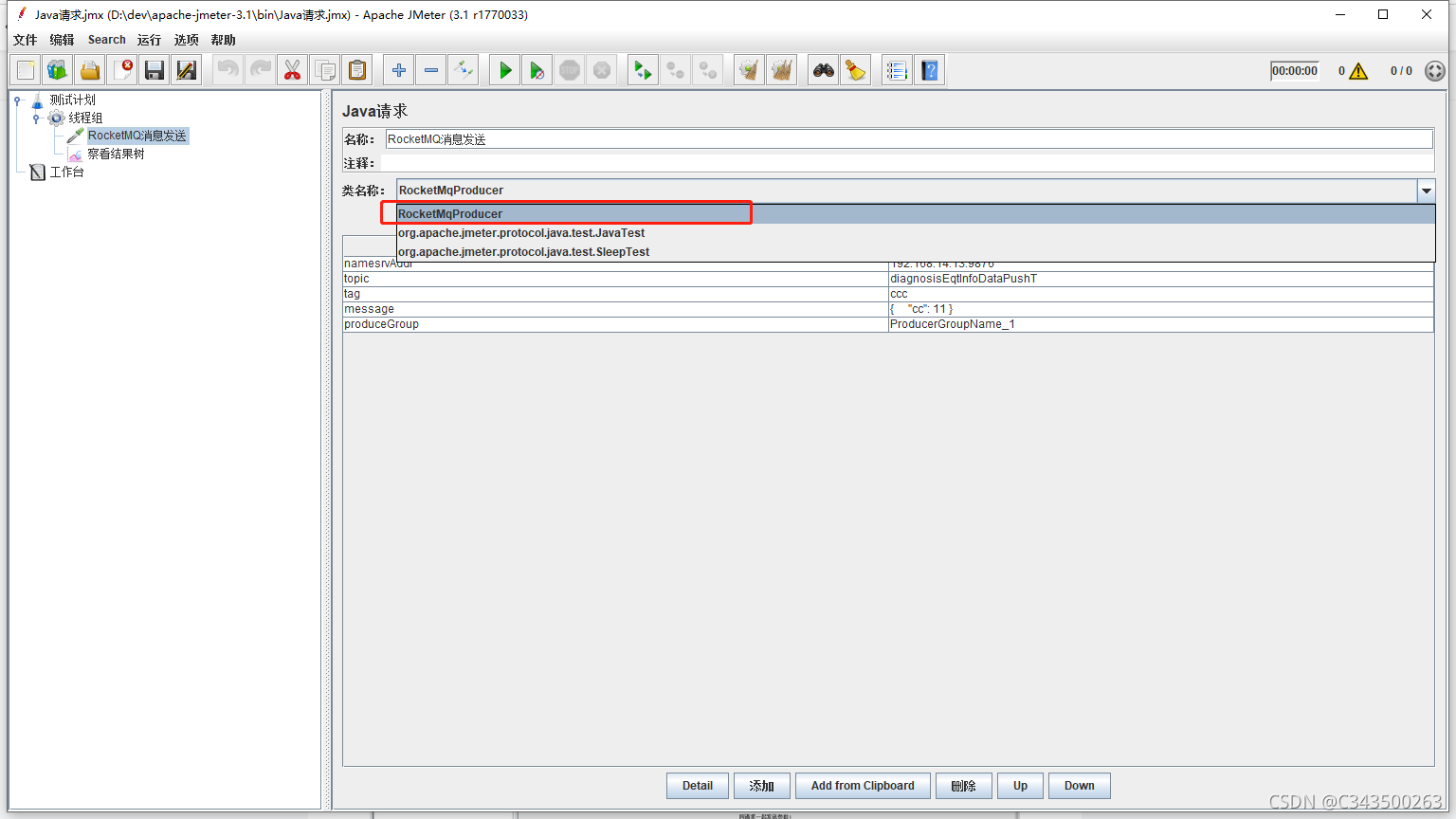Click the Open file folder icon
The height and width of the screenshot is (819, 1456).
(x=90, y=70)
